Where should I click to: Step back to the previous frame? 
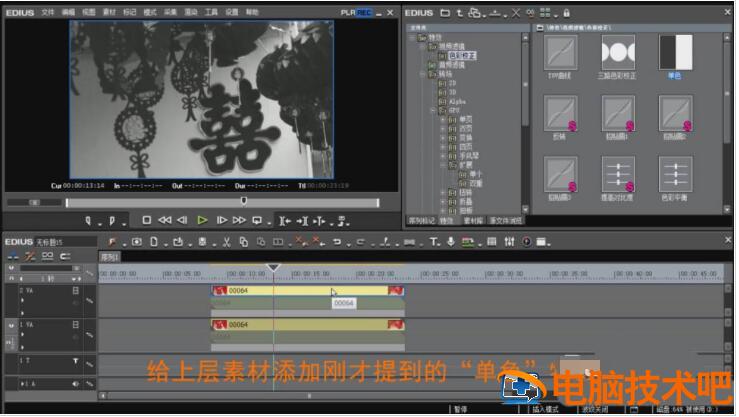182,220
